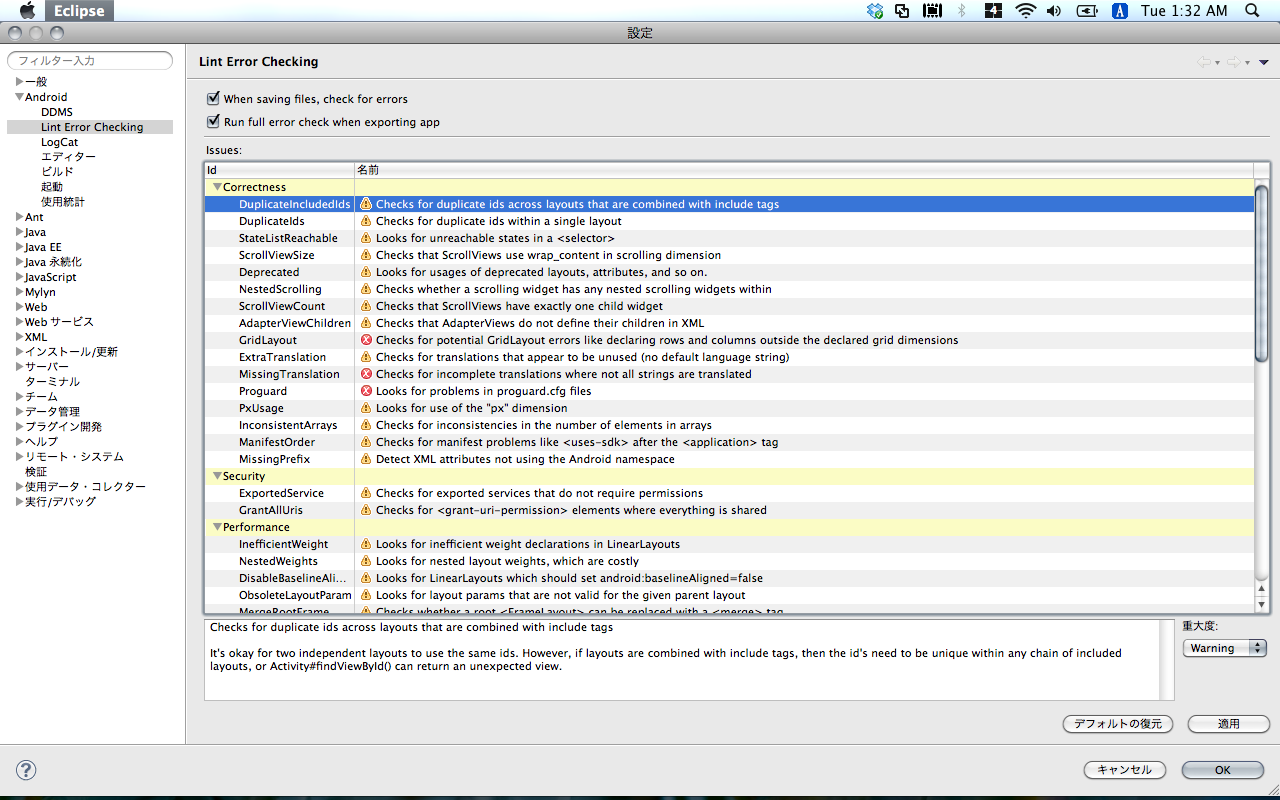Click the フィルター入力 filter field
Image resolution: width=1280 pixels, height=800 pixels.
click(x=89, y=60)
